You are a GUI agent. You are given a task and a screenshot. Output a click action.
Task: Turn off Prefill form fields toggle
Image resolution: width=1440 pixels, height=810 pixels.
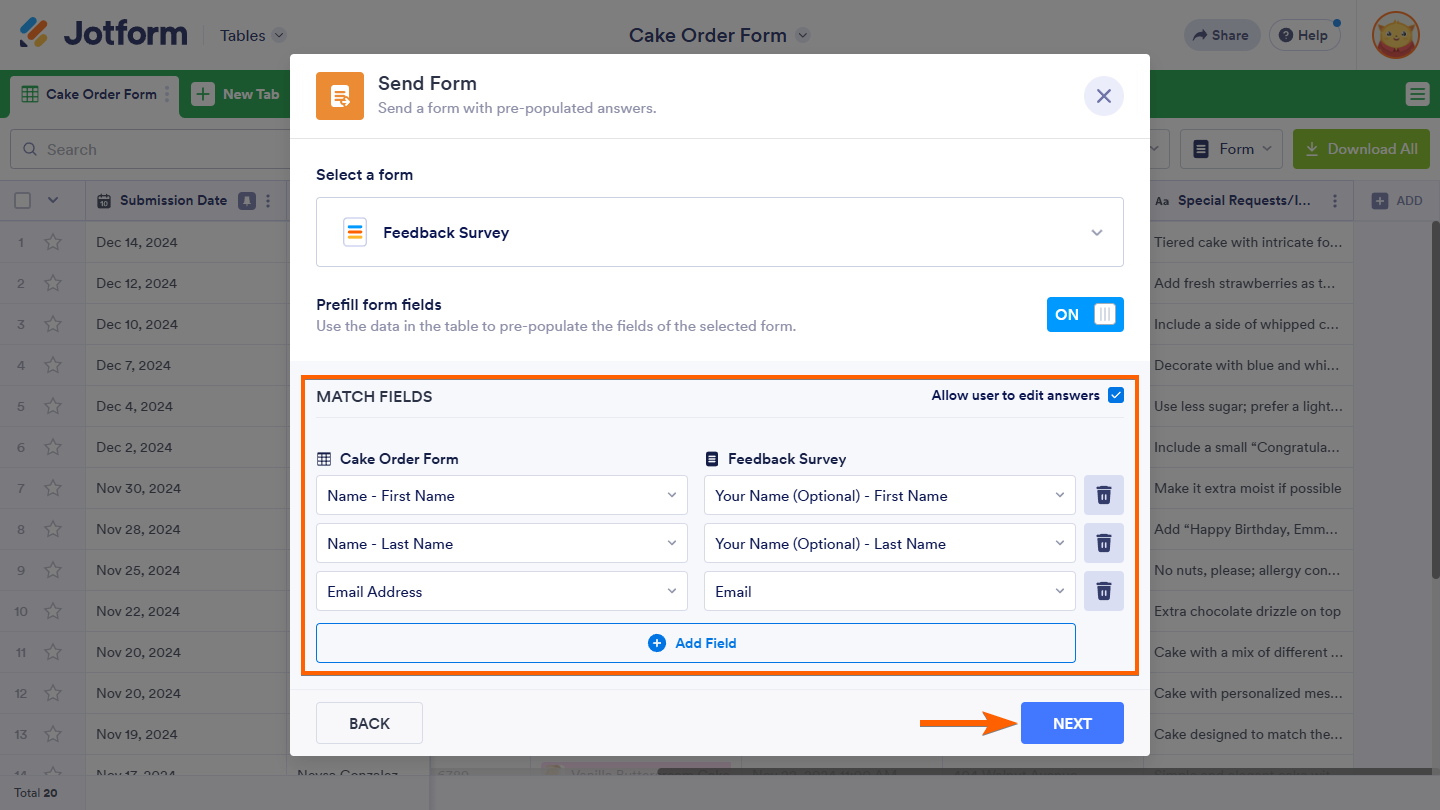pos(1085,314)
